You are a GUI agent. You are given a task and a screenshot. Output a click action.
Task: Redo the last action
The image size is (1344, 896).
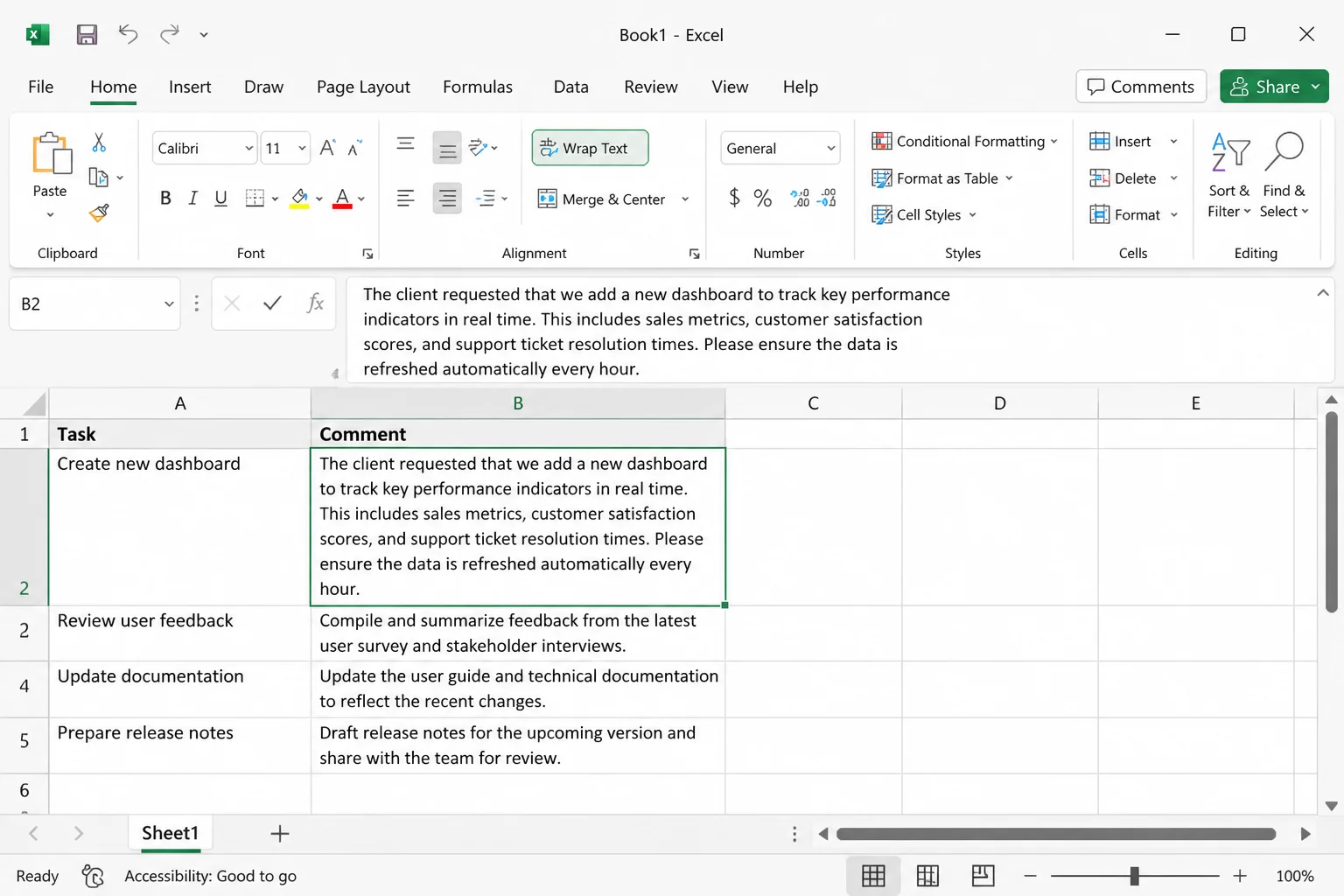point(169,34)
